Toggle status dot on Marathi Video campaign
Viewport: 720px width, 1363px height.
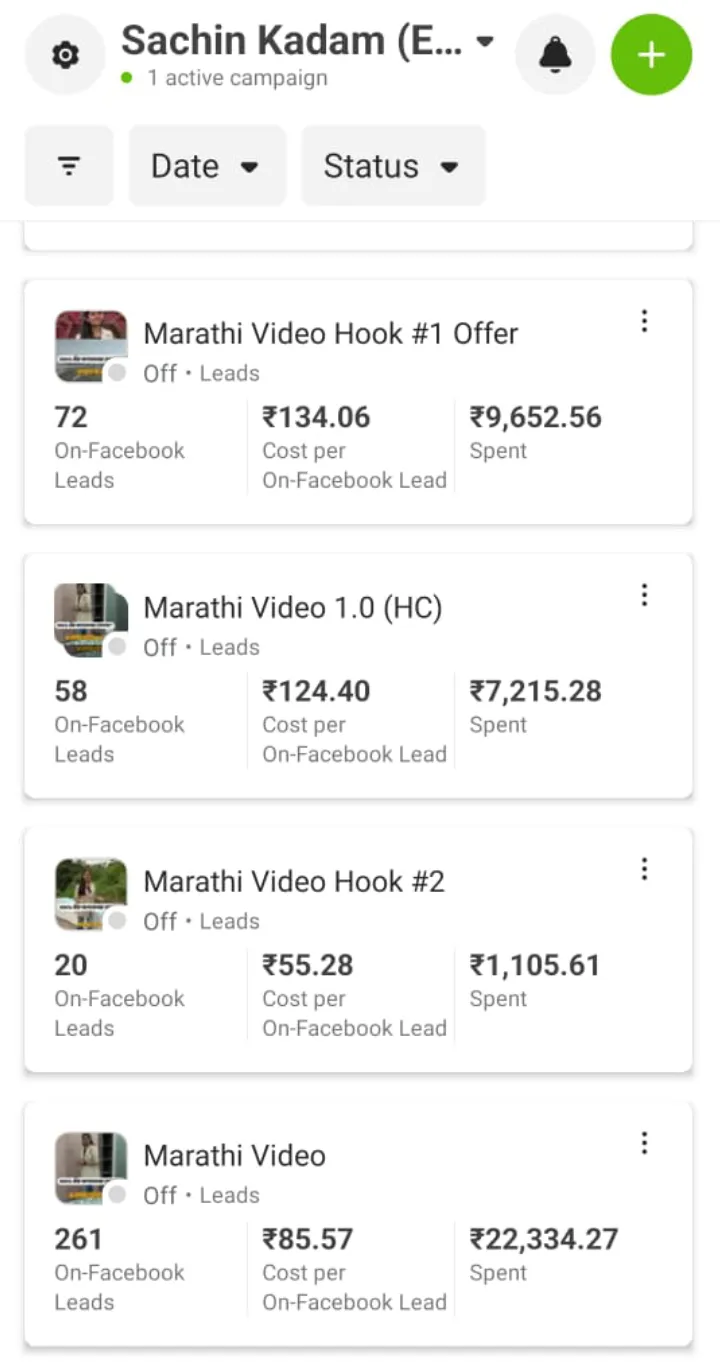click(x=117, y=1195)
